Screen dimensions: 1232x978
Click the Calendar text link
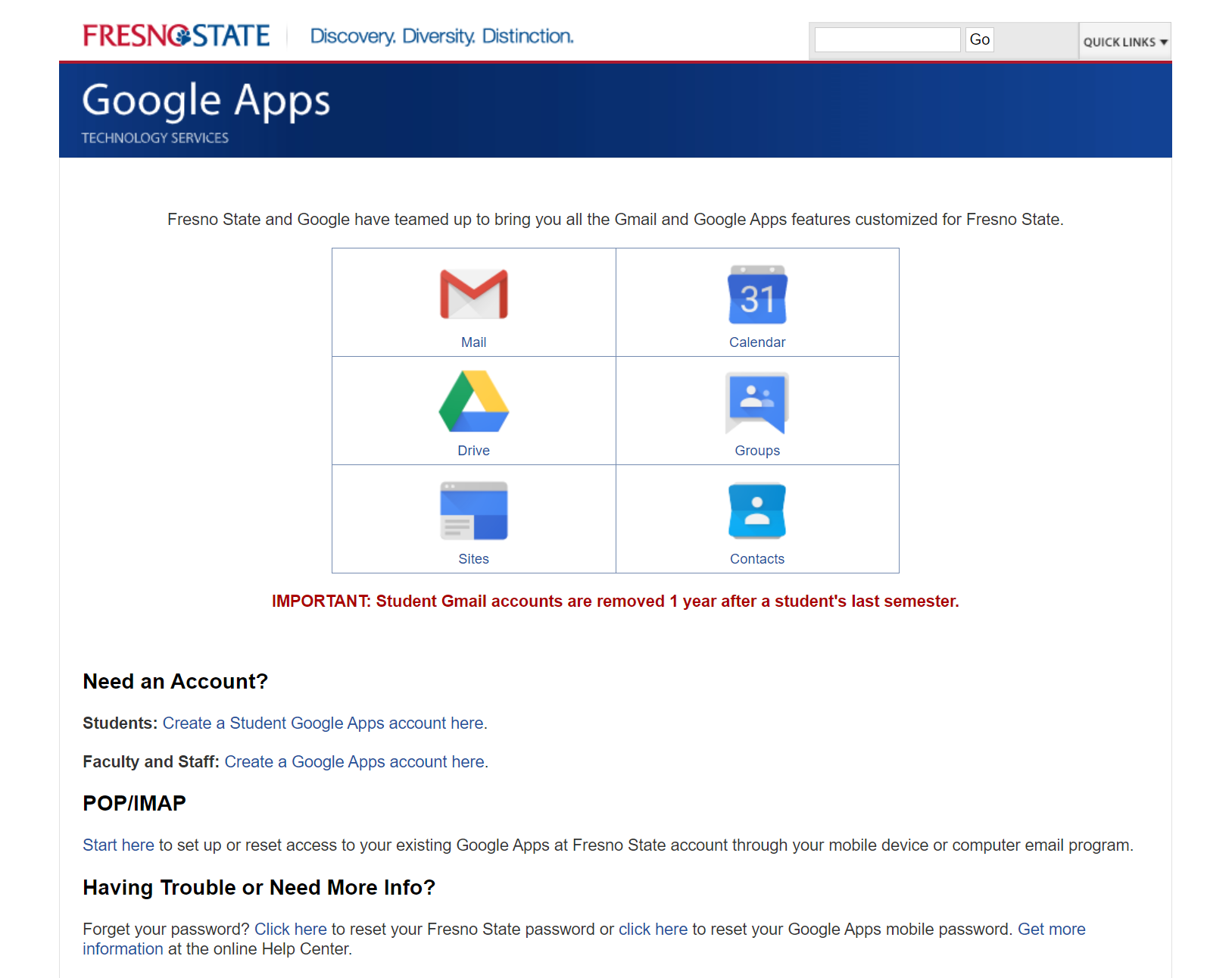coord(757,342)
